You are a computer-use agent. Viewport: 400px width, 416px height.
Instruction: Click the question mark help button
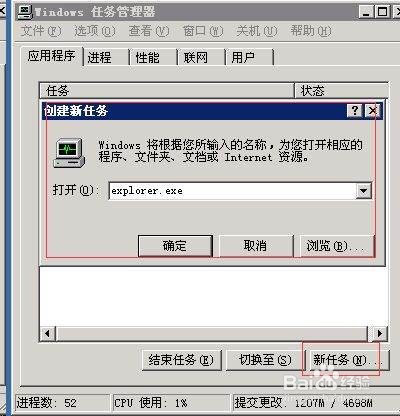tap(355, 110)
